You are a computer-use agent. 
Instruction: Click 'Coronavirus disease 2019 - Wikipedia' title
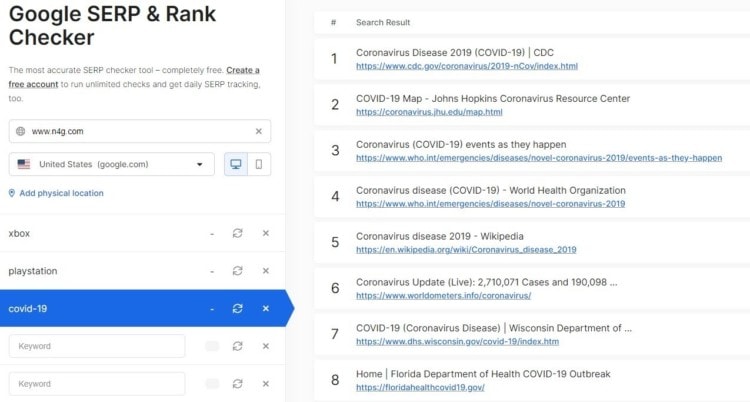[x=440, y=236]
